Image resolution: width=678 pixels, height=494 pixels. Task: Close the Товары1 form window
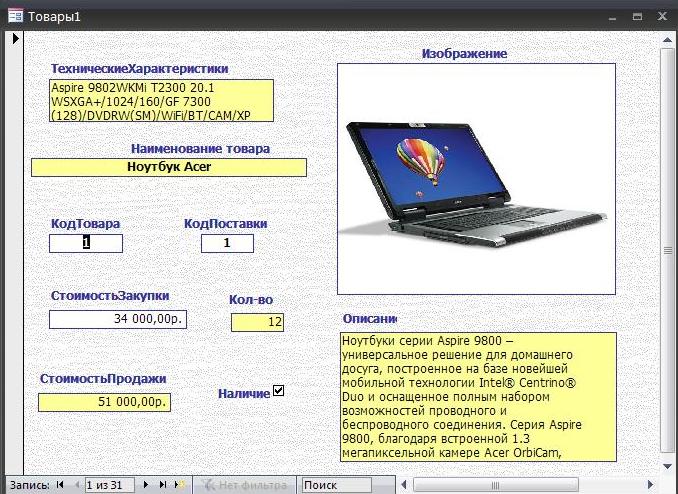[x=662, y=16]
